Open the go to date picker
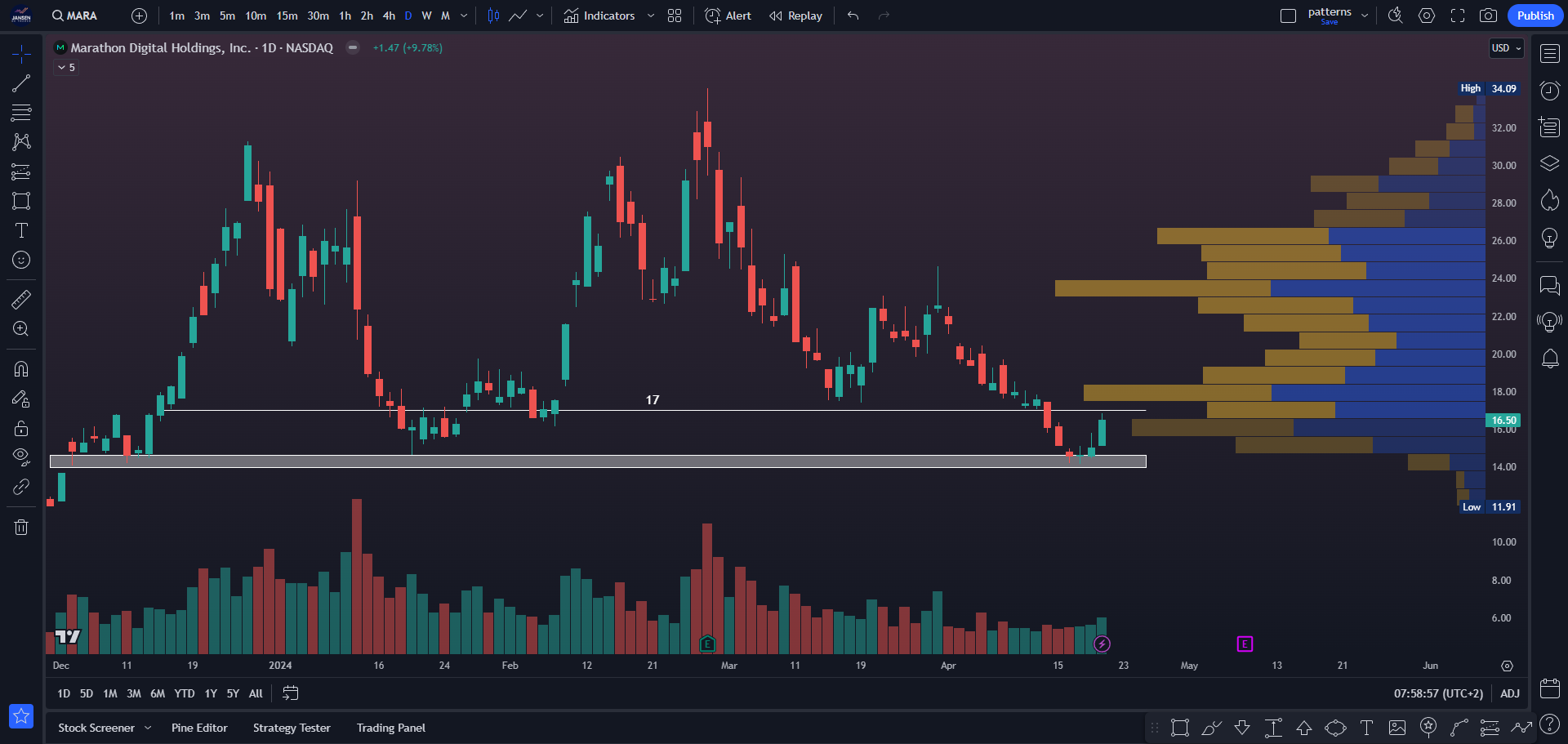Screen dimensions: 1568x744 290,693
